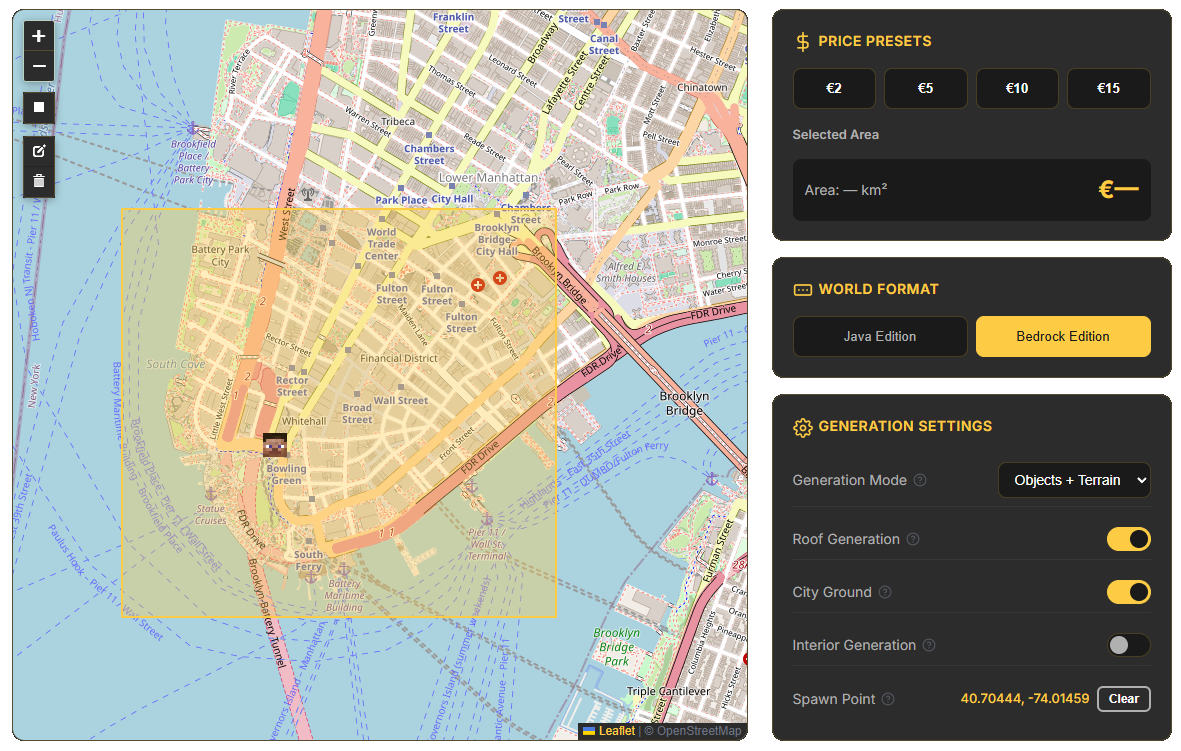Select Bedrock Edition format
Viewport: 1181px width, 751px height.
pyautogui.click(x=1063, y=336)
